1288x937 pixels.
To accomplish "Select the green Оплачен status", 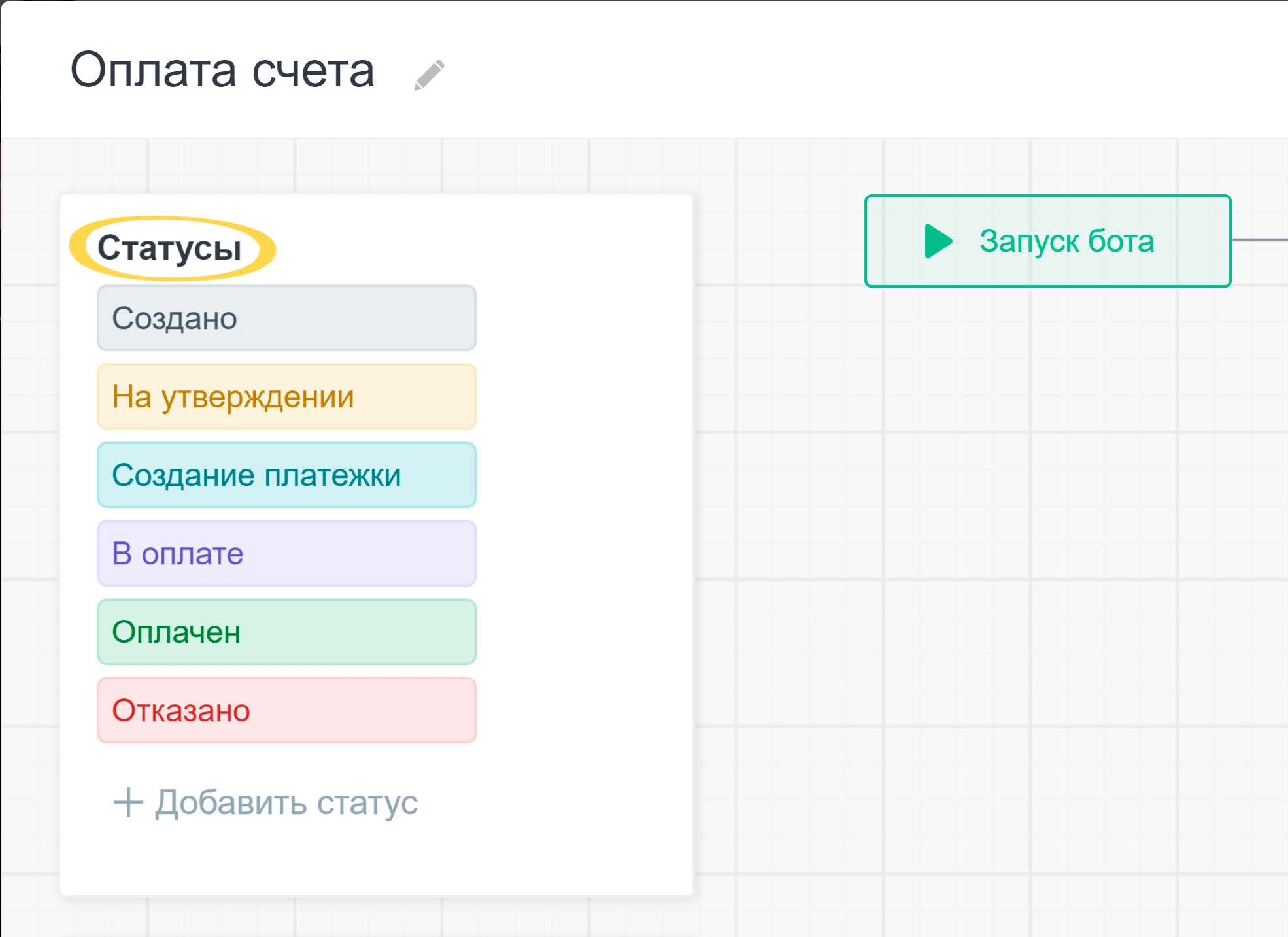I will [286, 632].
